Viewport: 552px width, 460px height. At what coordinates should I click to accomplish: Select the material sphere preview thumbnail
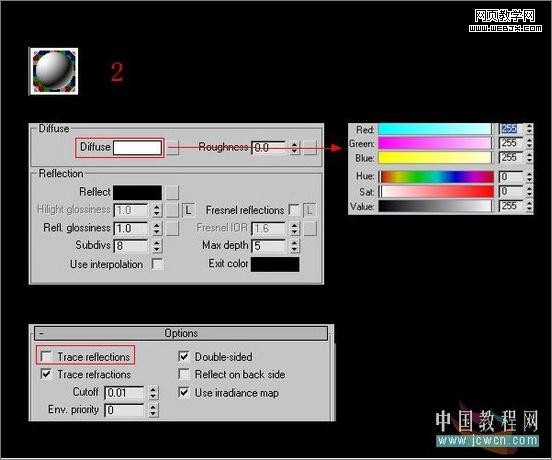(54, 71)
